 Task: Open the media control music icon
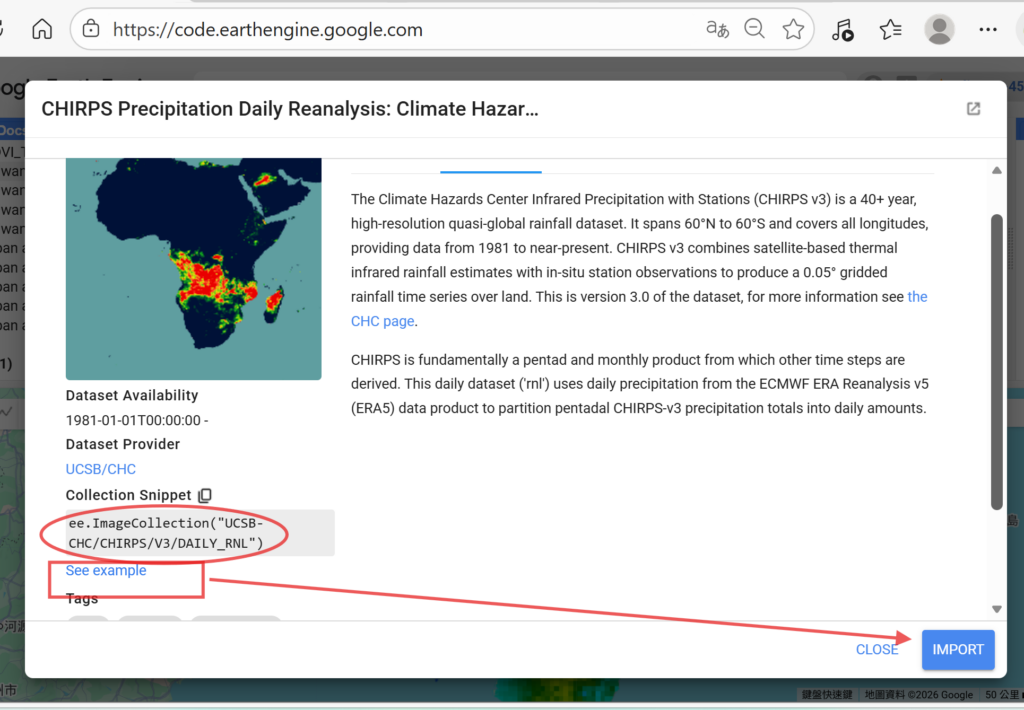coord(843,30)
